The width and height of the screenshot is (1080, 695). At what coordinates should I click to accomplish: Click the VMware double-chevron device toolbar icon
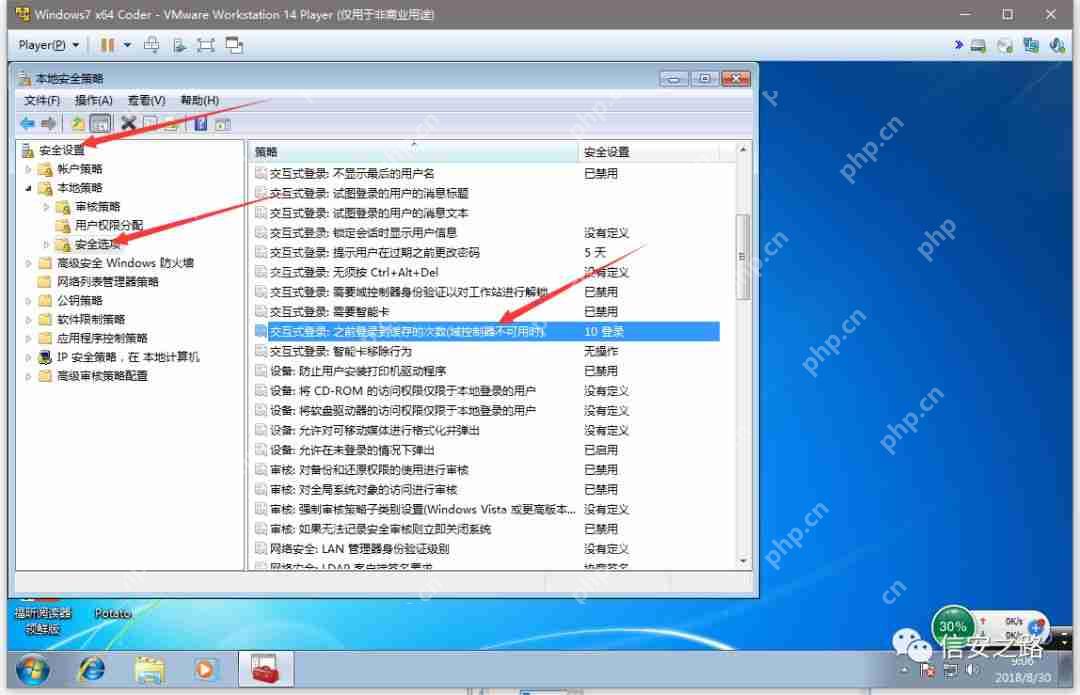click(958, 45)
